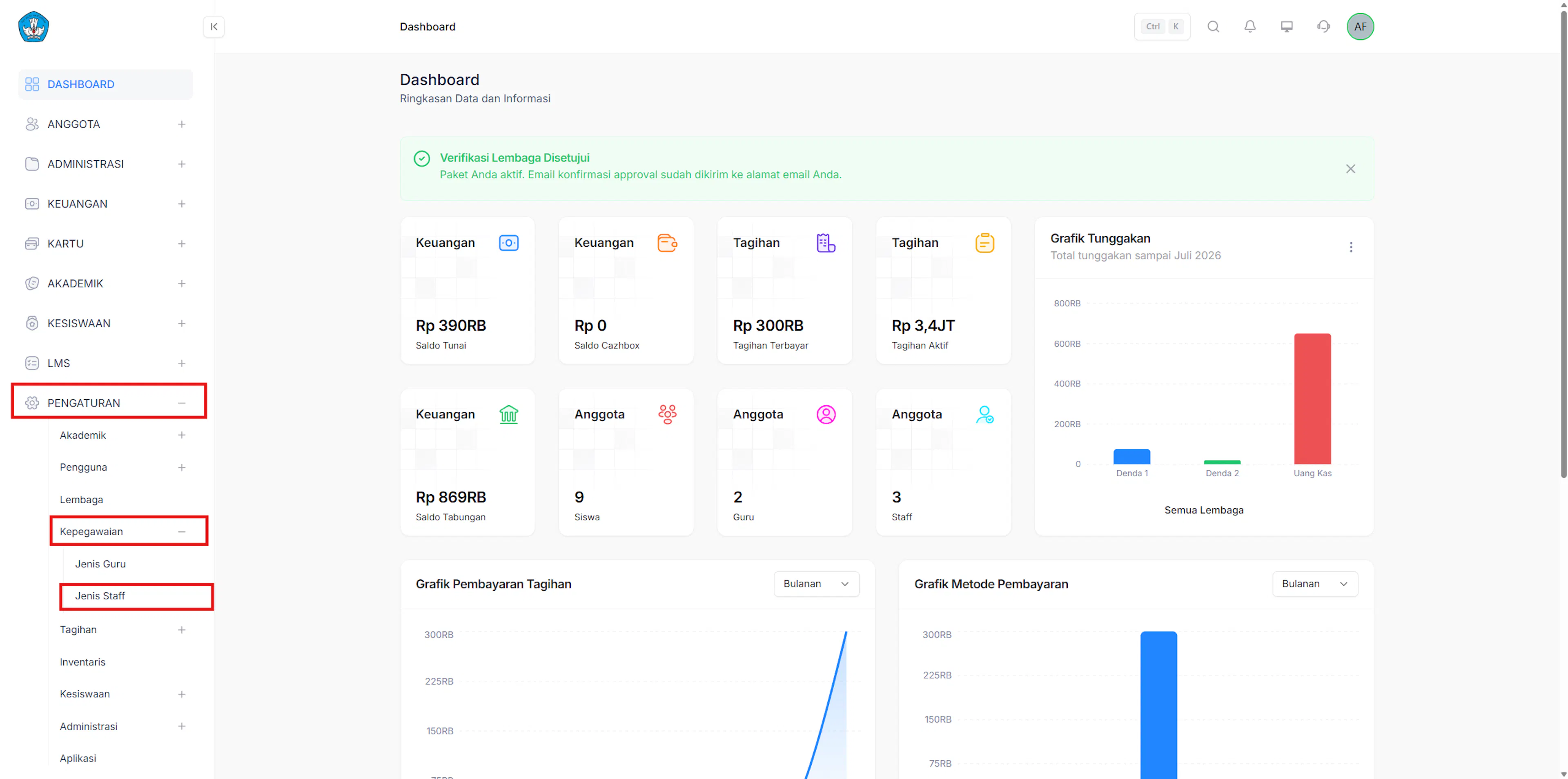1568x779 pixels.
Task: Click the Rp 390RB Saldo Tunai value
Action: point(450,326)
